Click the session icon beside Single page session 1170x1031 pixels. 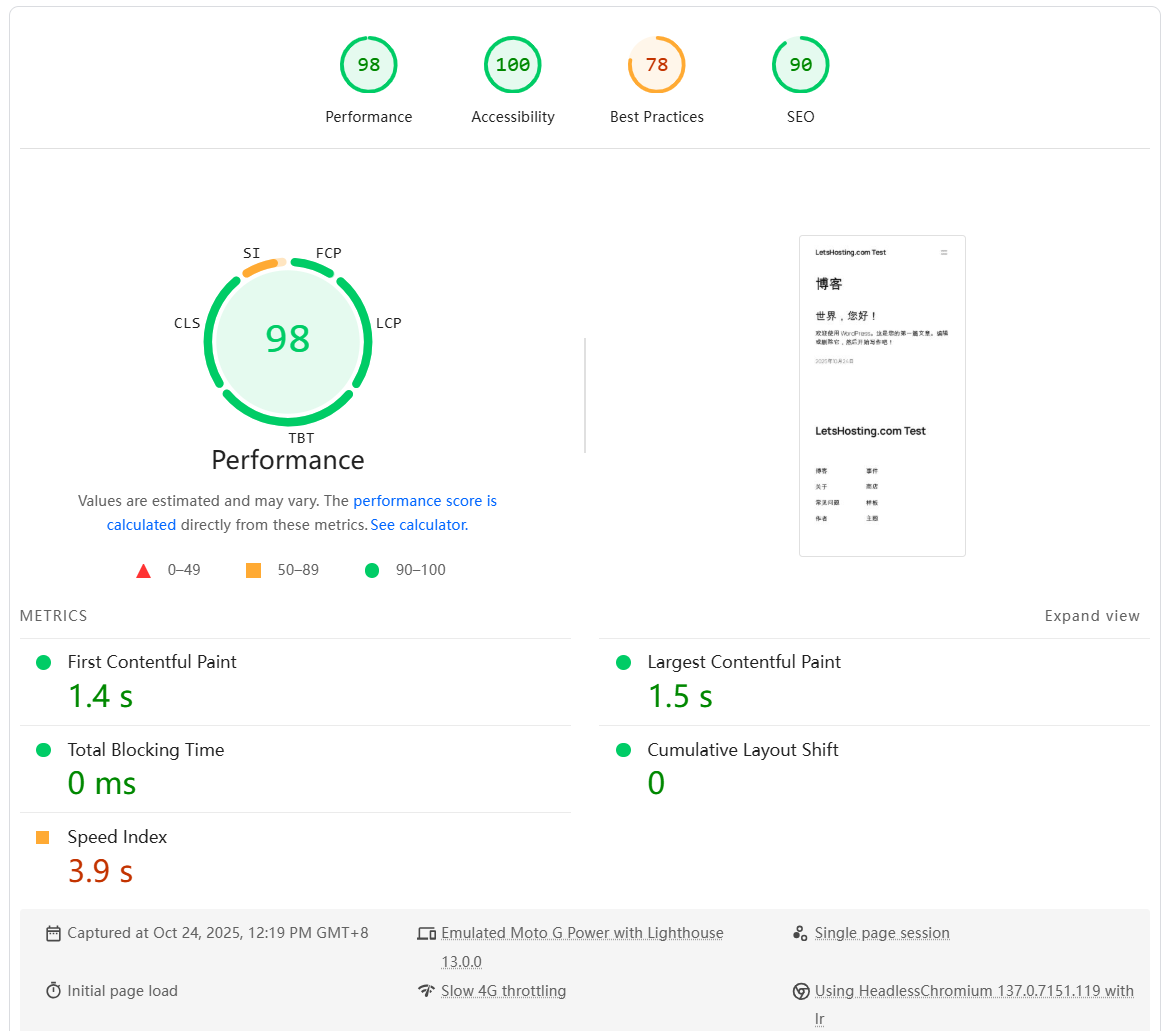click(x=800, y=933)
